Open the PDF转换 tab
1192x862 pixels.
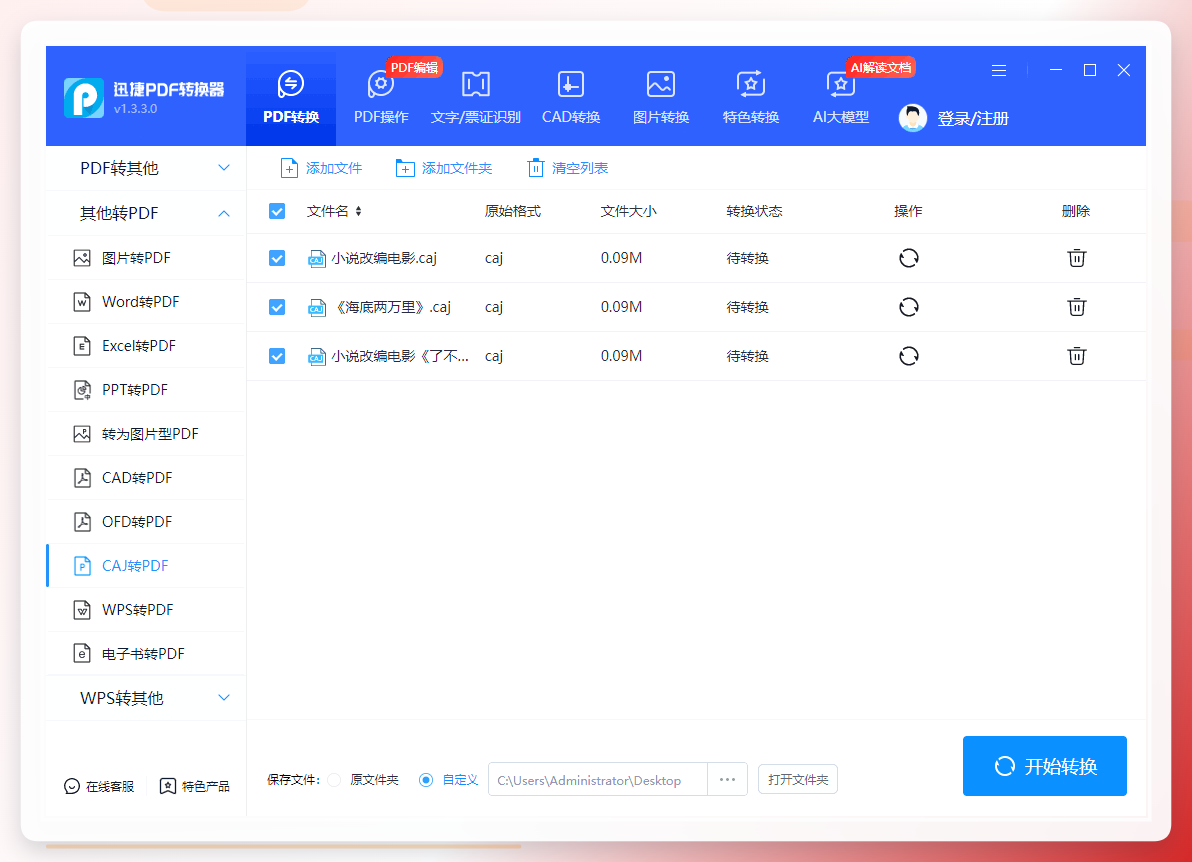290,97
